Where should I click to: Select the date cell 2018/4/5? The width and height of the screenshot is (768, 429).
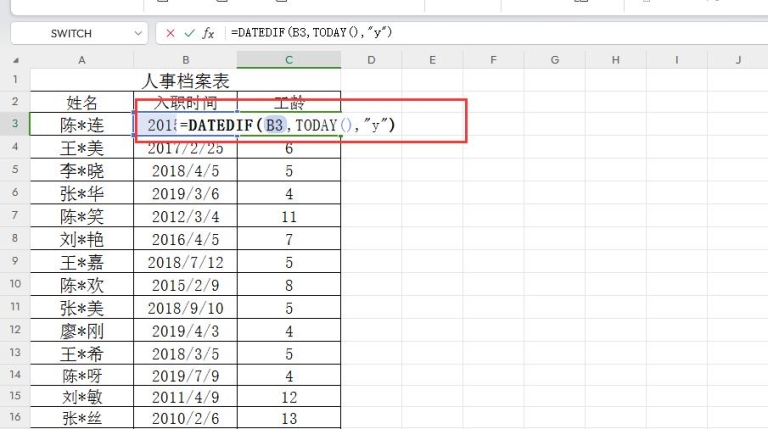tap(185, 170)
